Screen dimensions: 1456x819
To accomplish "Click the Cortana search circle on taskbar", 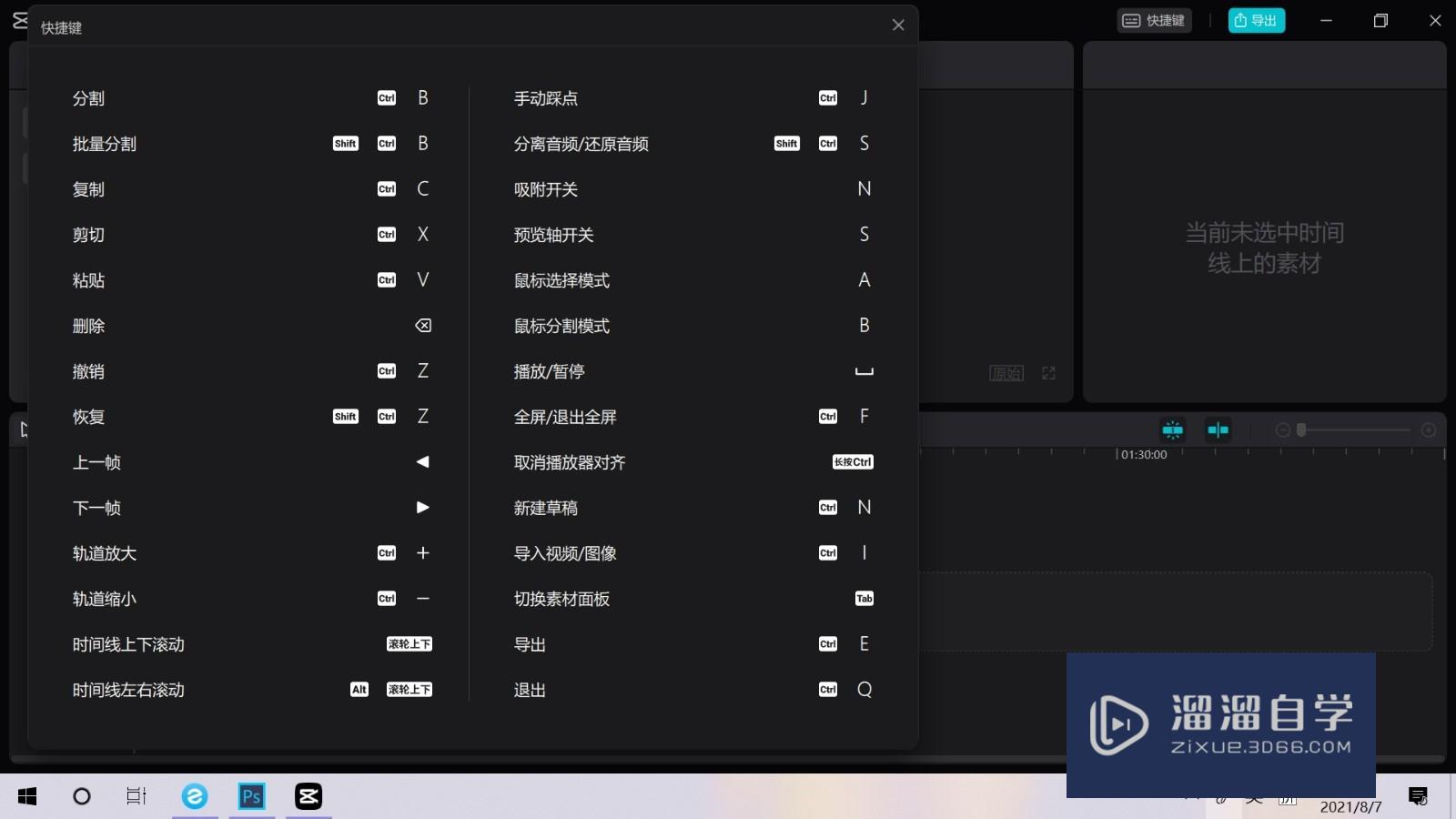I will (x=82, y=796).
